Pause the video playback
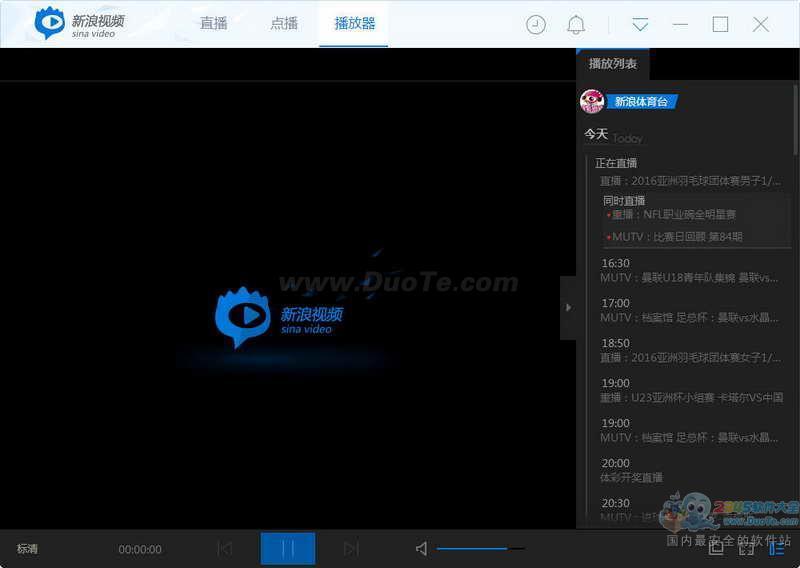This screenshot has width=800, height=568. point(288,548)
